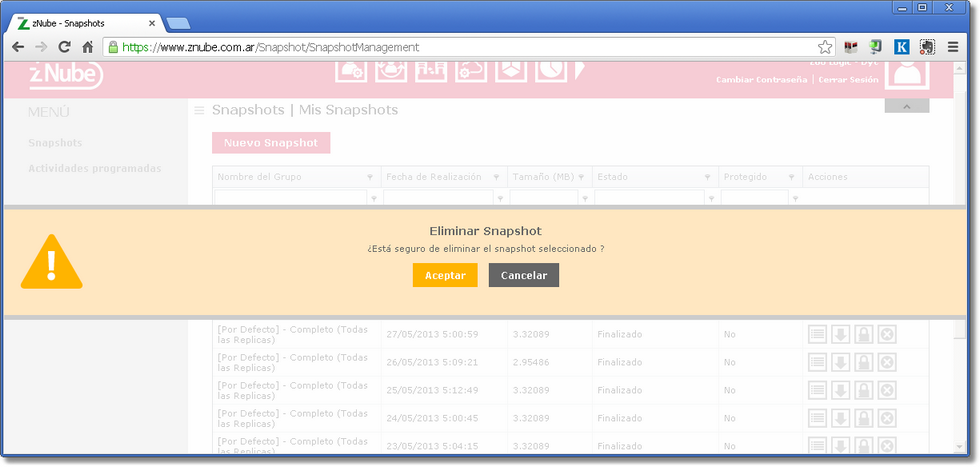Toggle protection lock on 26/05/2013 snapshot
Screen dimensions: 980x467
[863, 362]
